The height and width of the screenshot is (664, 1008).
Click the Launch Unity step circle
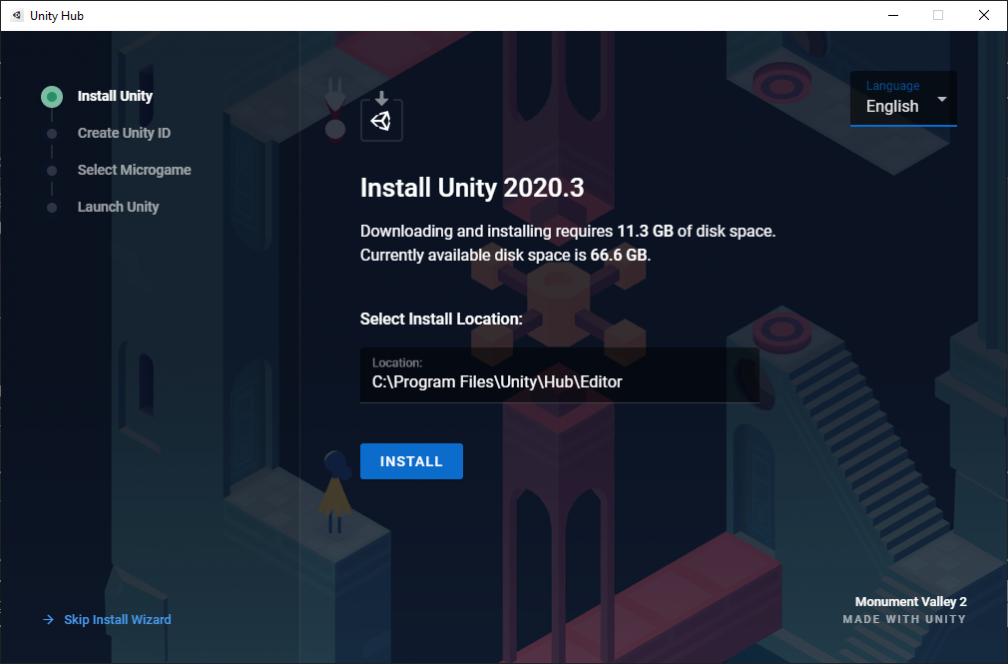pos(51,207)
